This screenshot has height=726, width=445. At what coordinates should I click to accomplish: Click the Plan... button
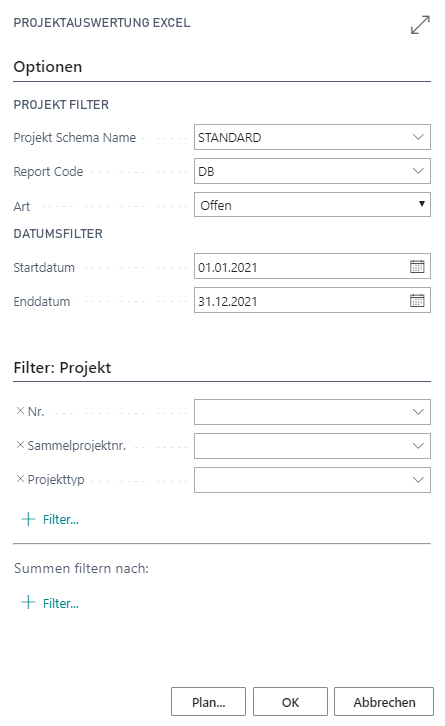208,702
